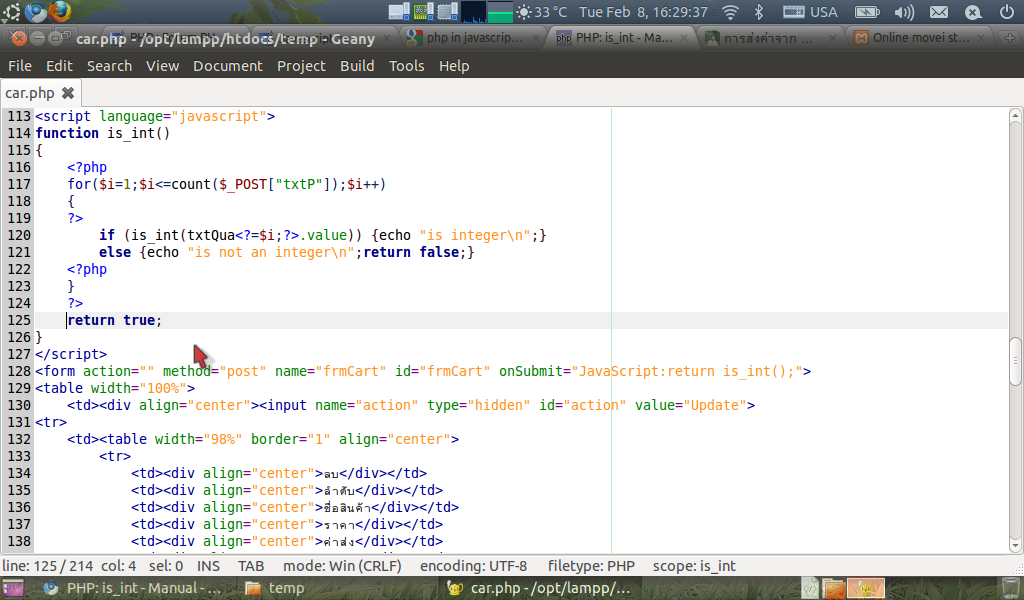Open the mail envelope indicator

(x=938, y=12)
